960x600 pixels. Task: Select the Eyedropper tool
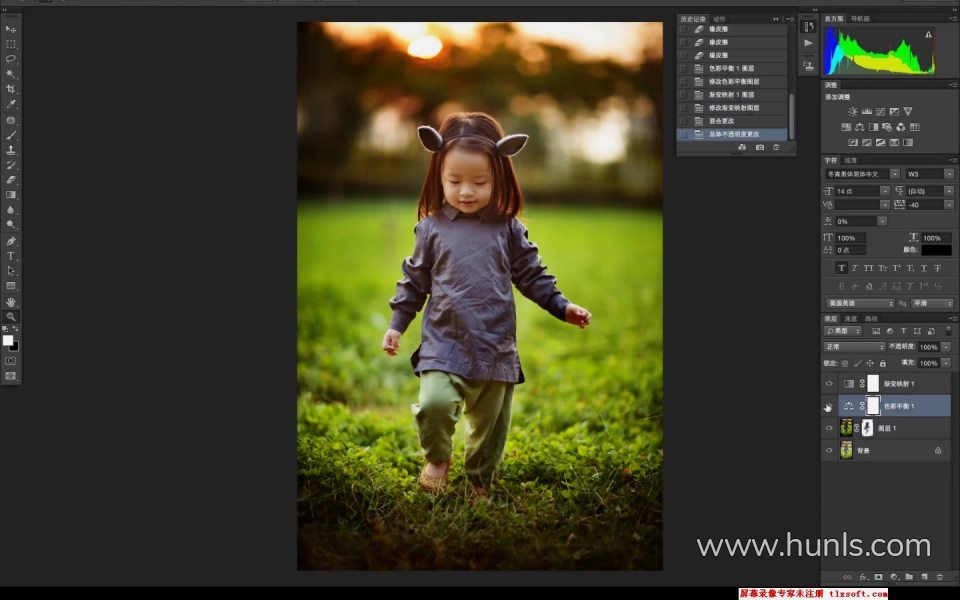pos(10,104)
